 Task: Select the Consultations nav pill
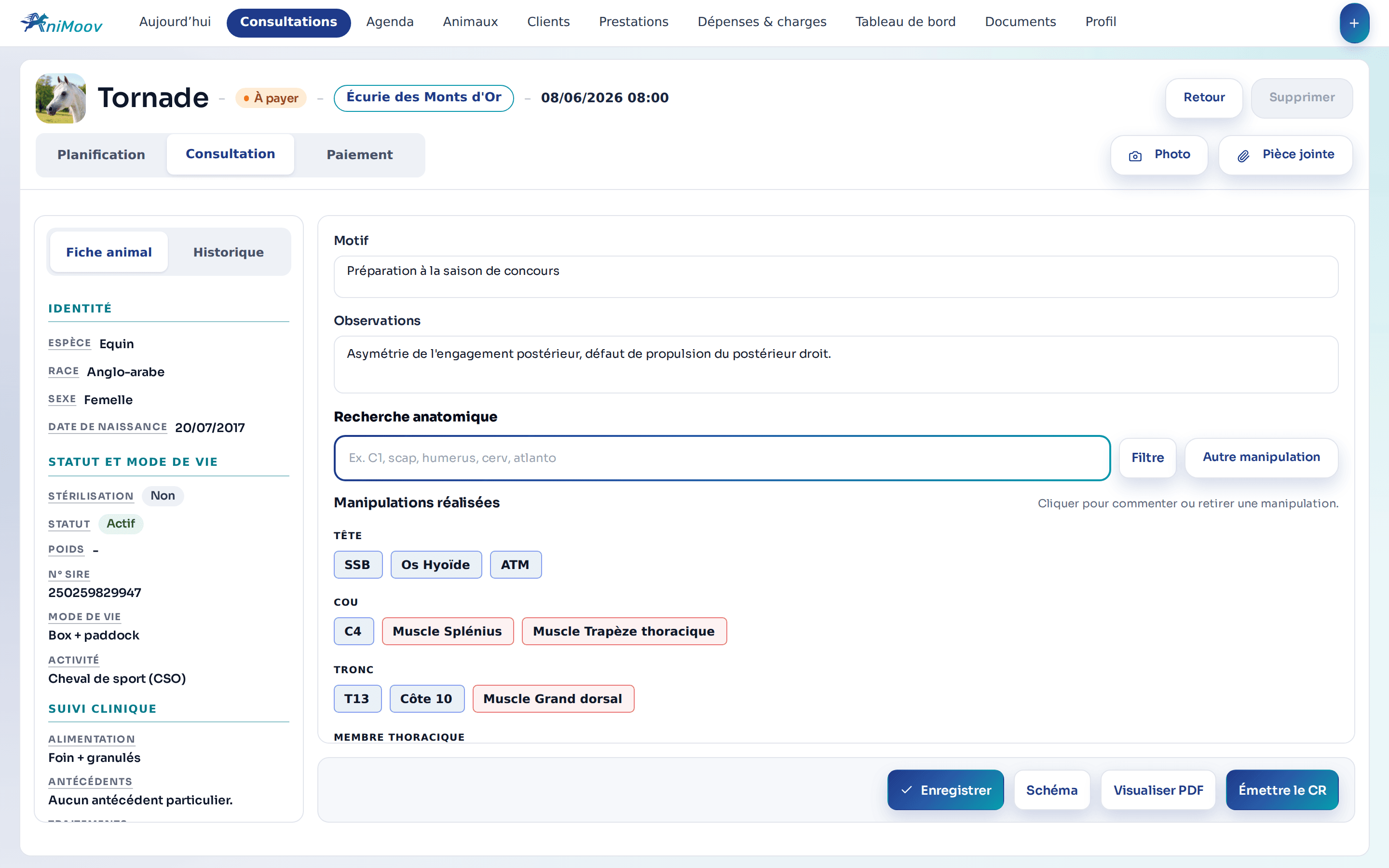click(x=288, y=22)
